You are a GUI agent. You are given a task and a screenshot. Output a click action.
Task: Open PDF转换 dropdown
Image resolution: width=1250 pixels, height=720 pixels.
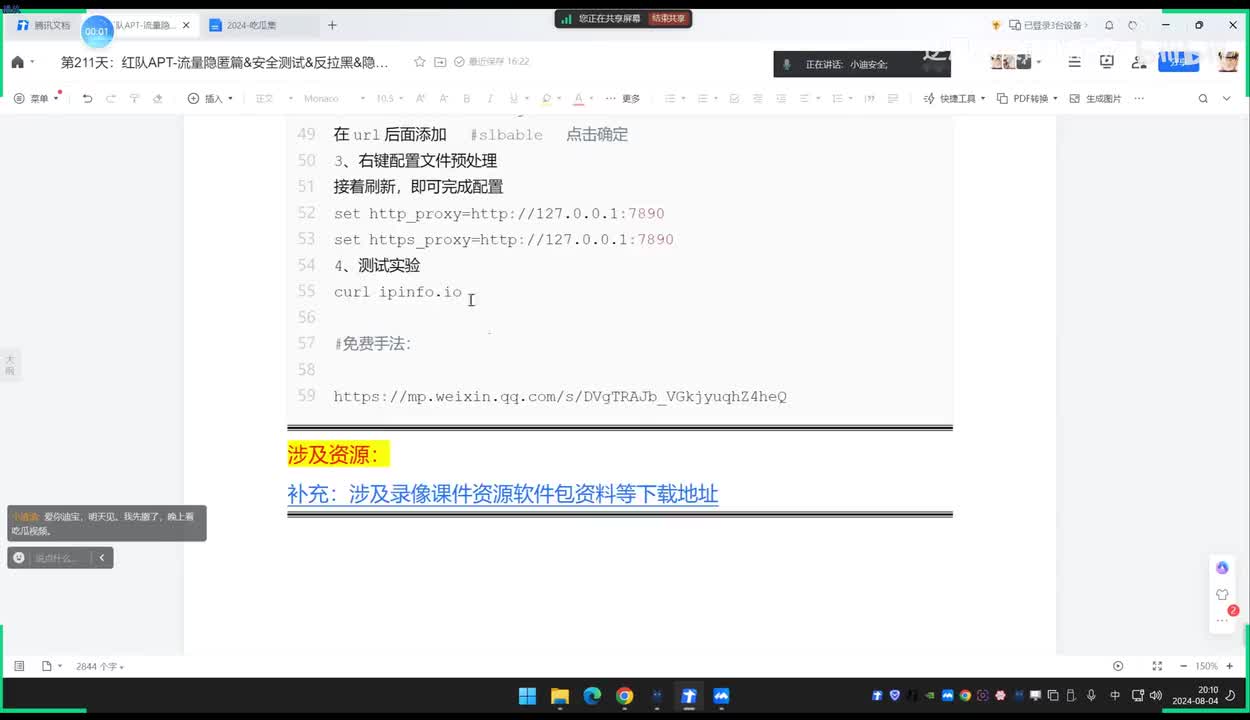(x=1028, y=98)
